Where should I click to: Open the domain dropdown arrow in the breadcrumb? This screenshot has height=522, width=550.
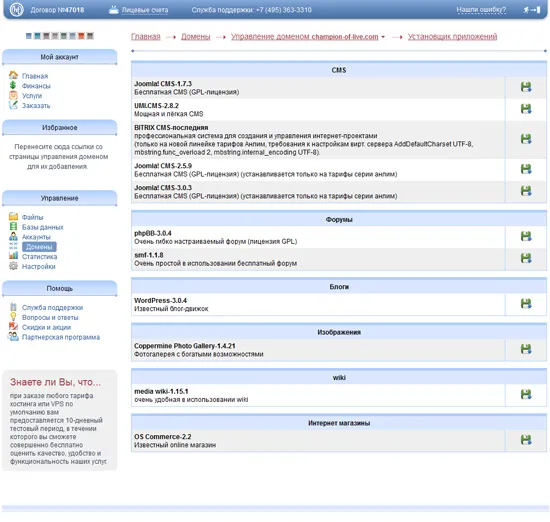(383, 37)
